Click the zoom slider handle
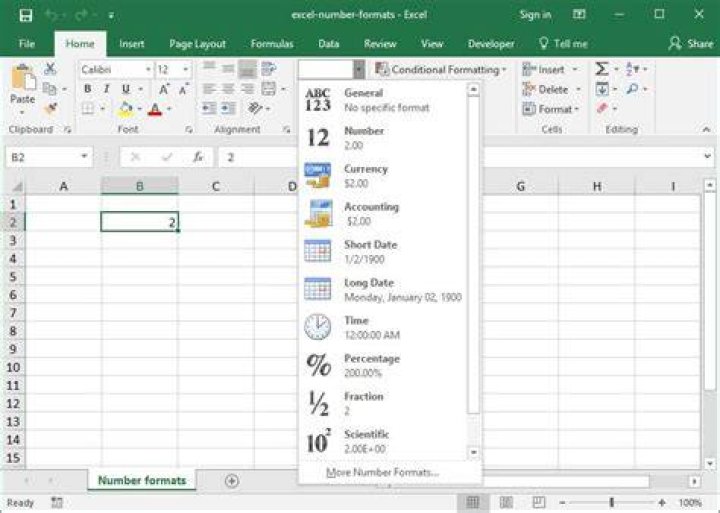 tap(611, 502)
